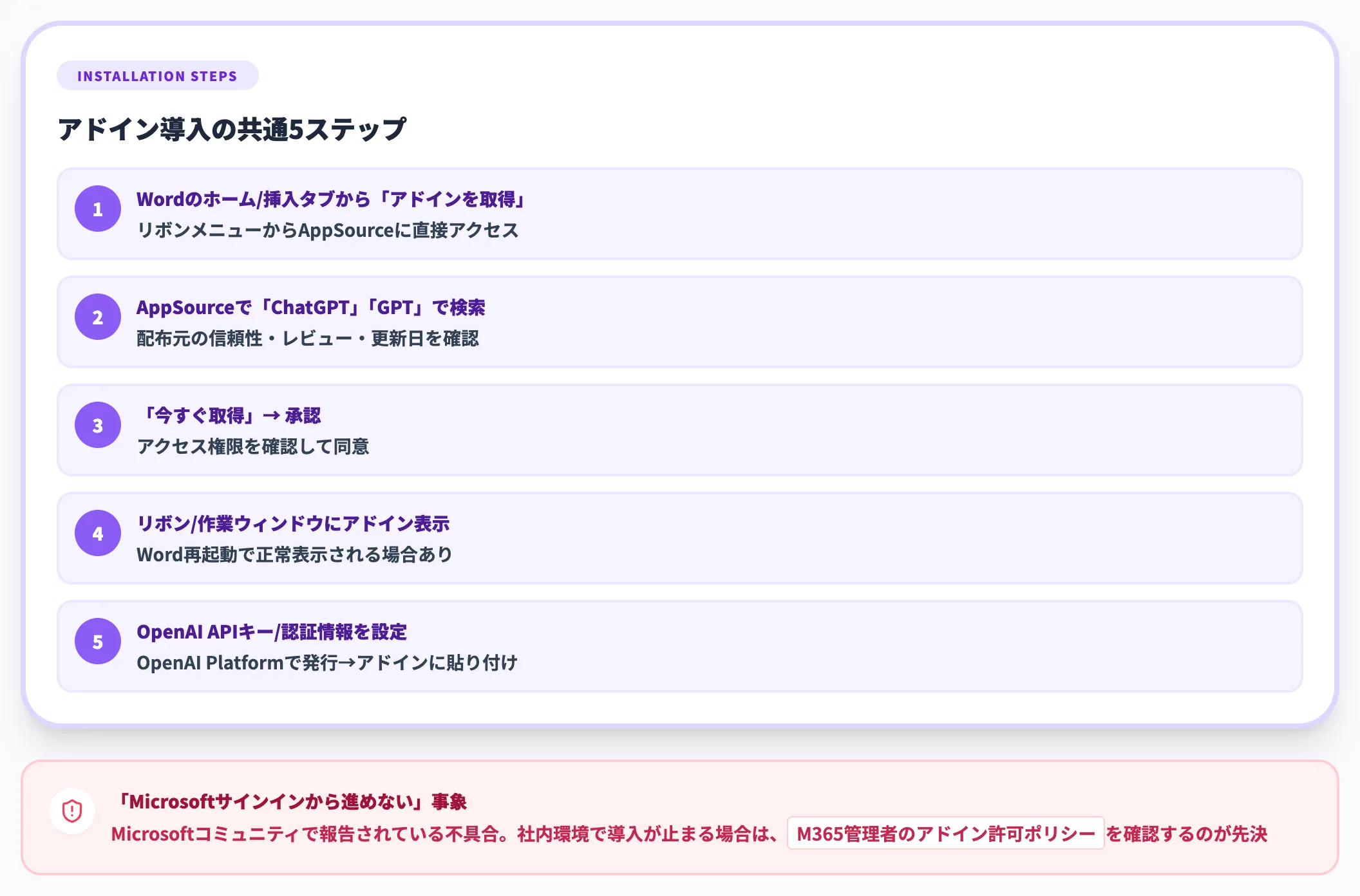Click the text OpenAI Platformで発行→アドインに貼り付け
The image size is (1360, 896).
[x=327, y=662]
